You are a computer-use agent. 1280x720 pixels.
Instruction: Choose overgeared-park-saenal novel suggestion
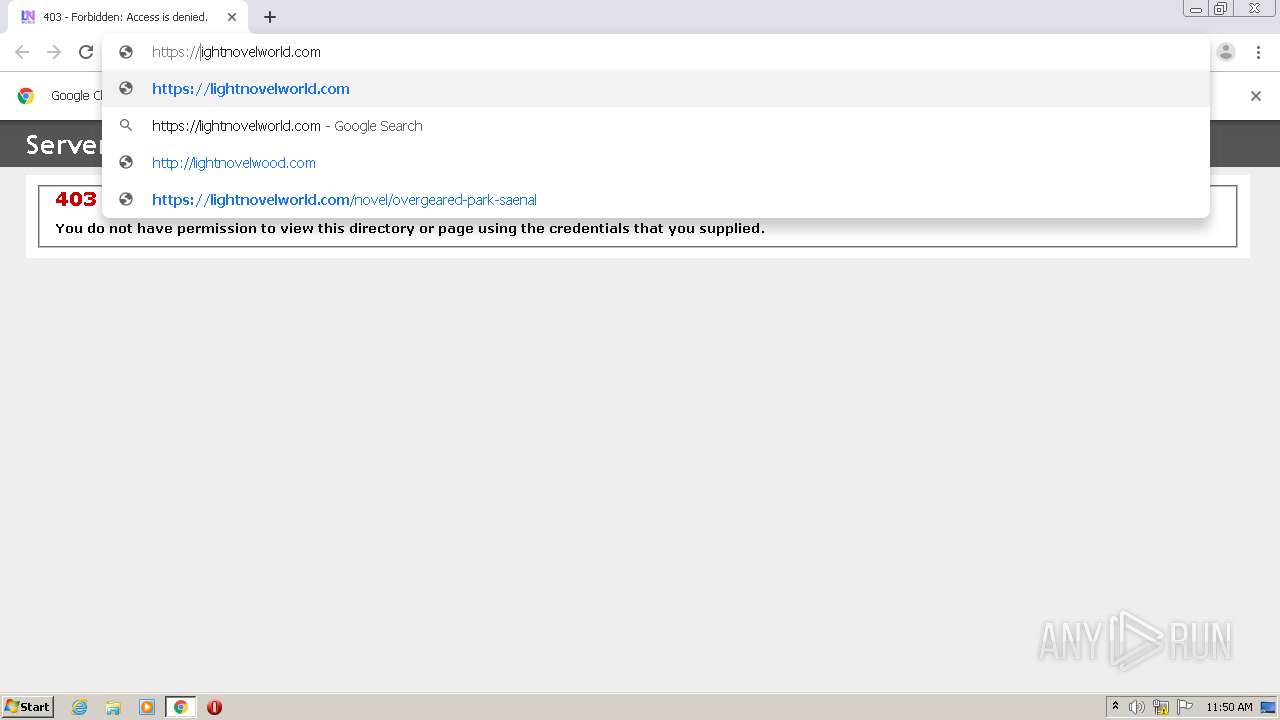coord(656,200)
